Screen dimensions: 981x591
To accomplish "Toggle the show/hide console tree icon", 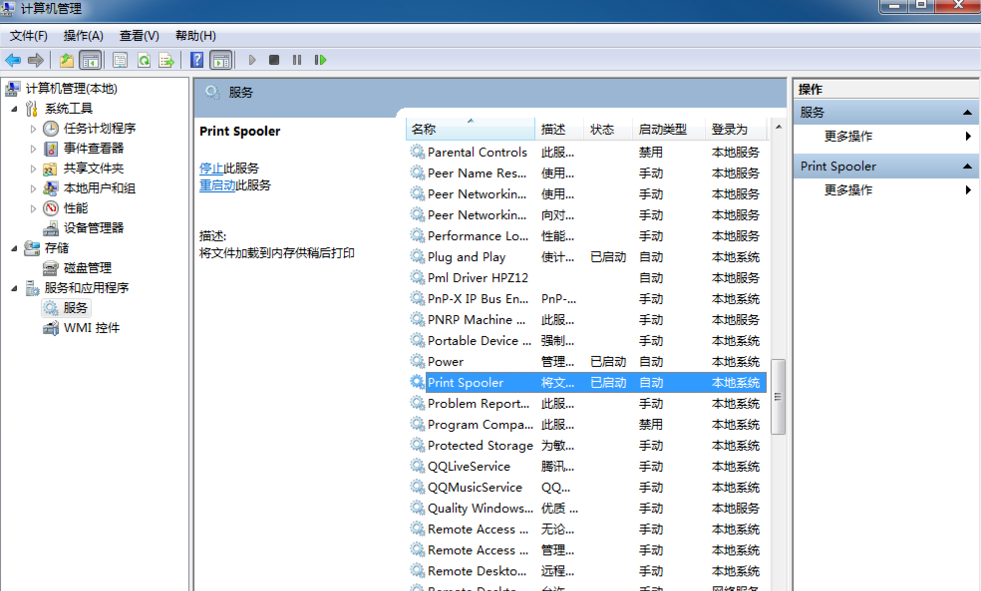I will tap(91, 60).
